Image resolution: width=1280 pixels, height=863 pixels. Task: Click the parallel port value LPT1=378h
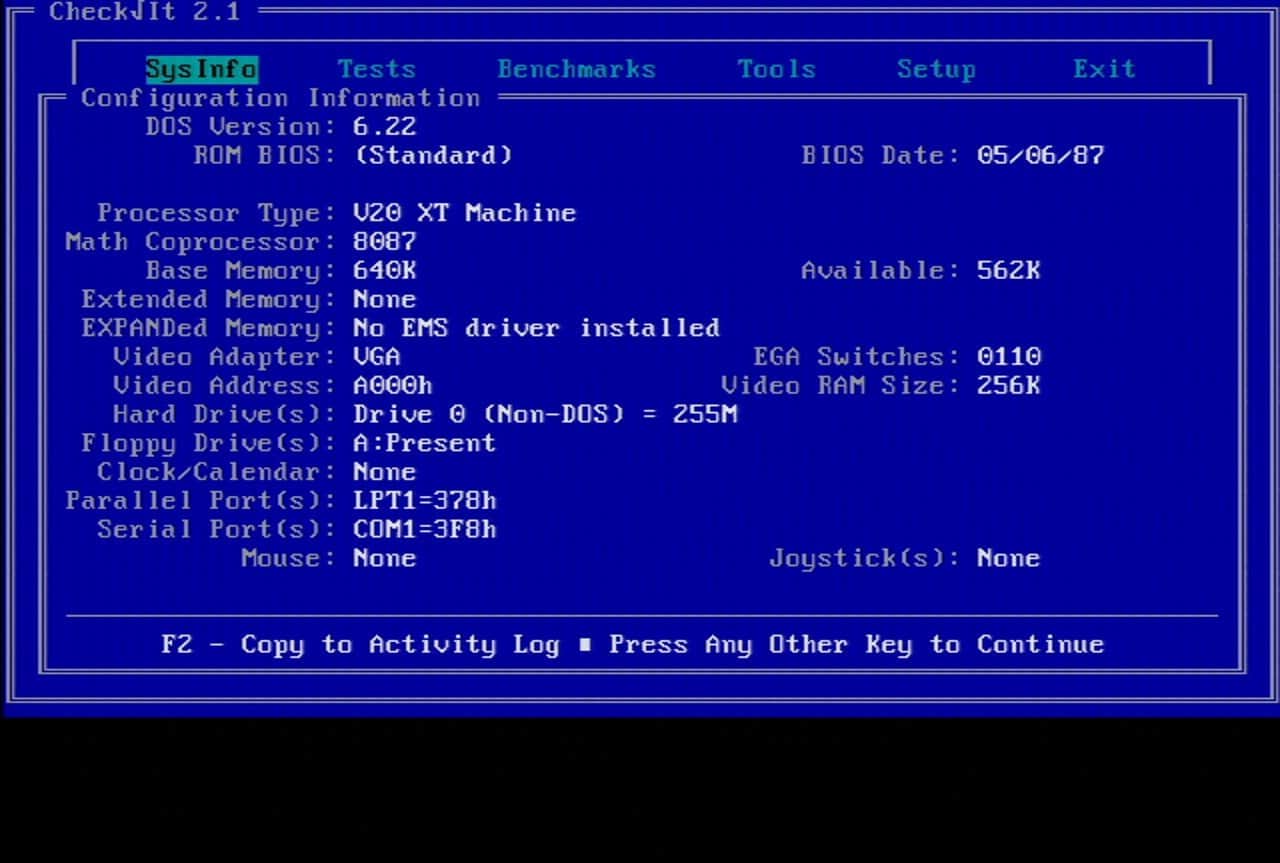point(424,501)
